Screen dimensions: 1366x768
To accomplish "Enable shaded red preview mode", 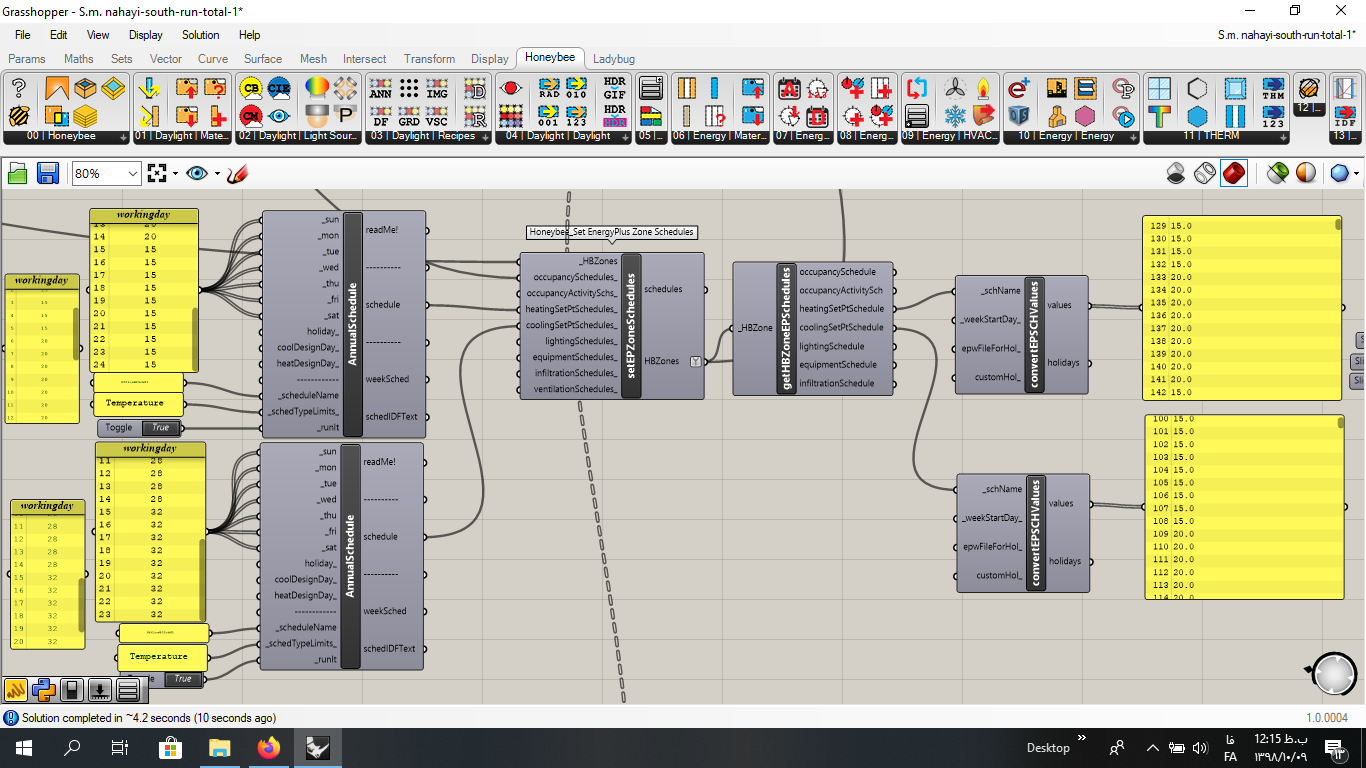I will (x=1234, y=174).
